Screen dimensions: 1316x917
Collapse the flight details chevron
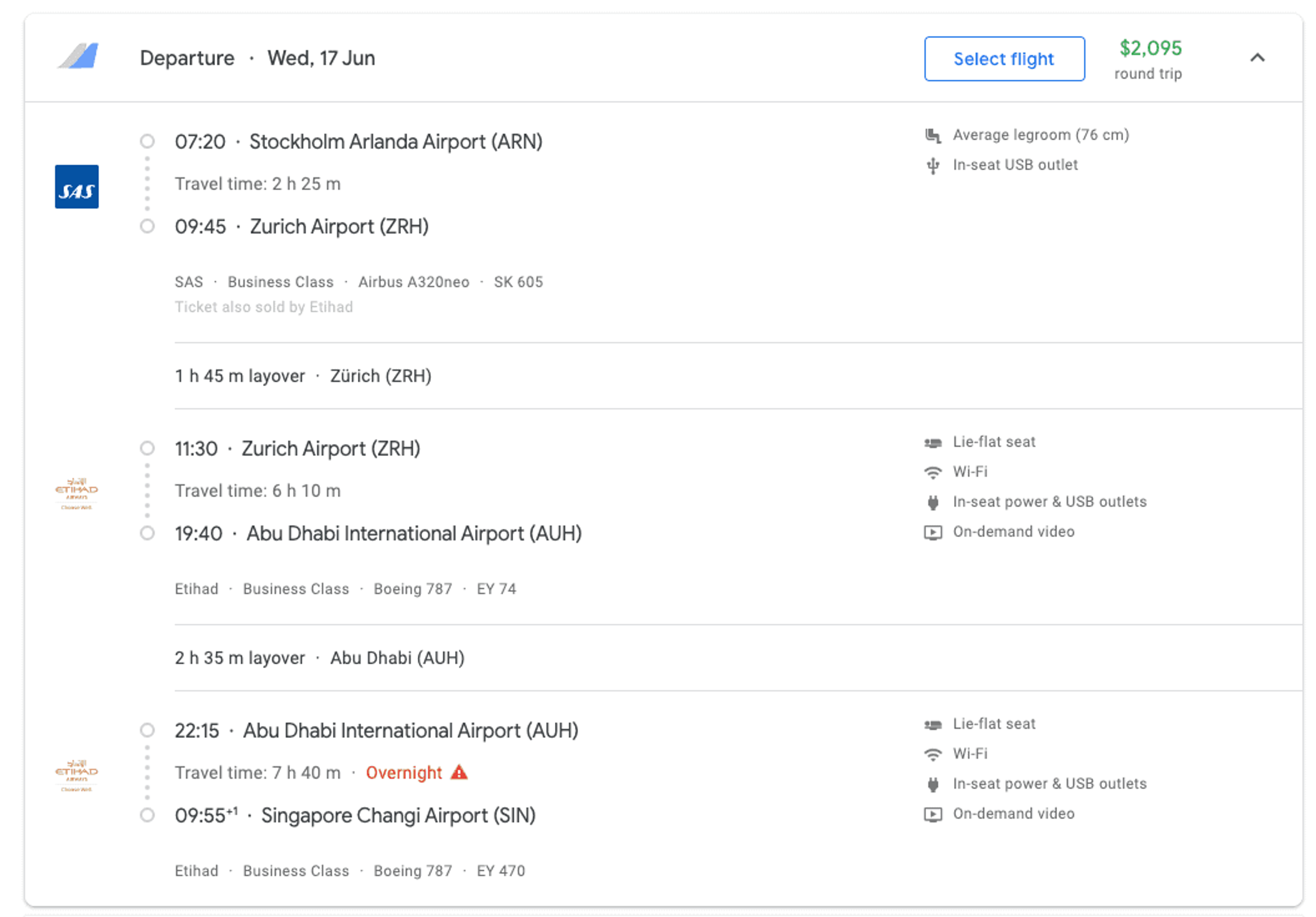1257,57
